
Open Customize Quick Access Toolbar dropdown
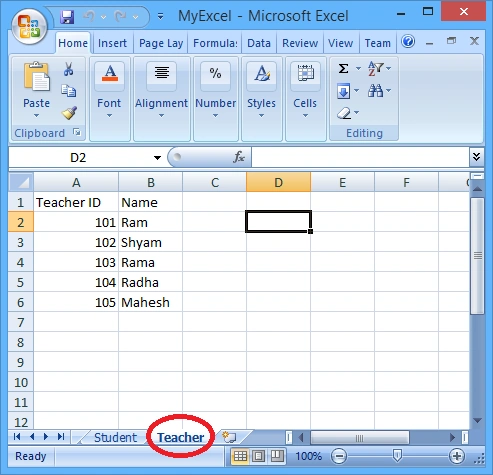pyautogui.click(x=160, y=16)
